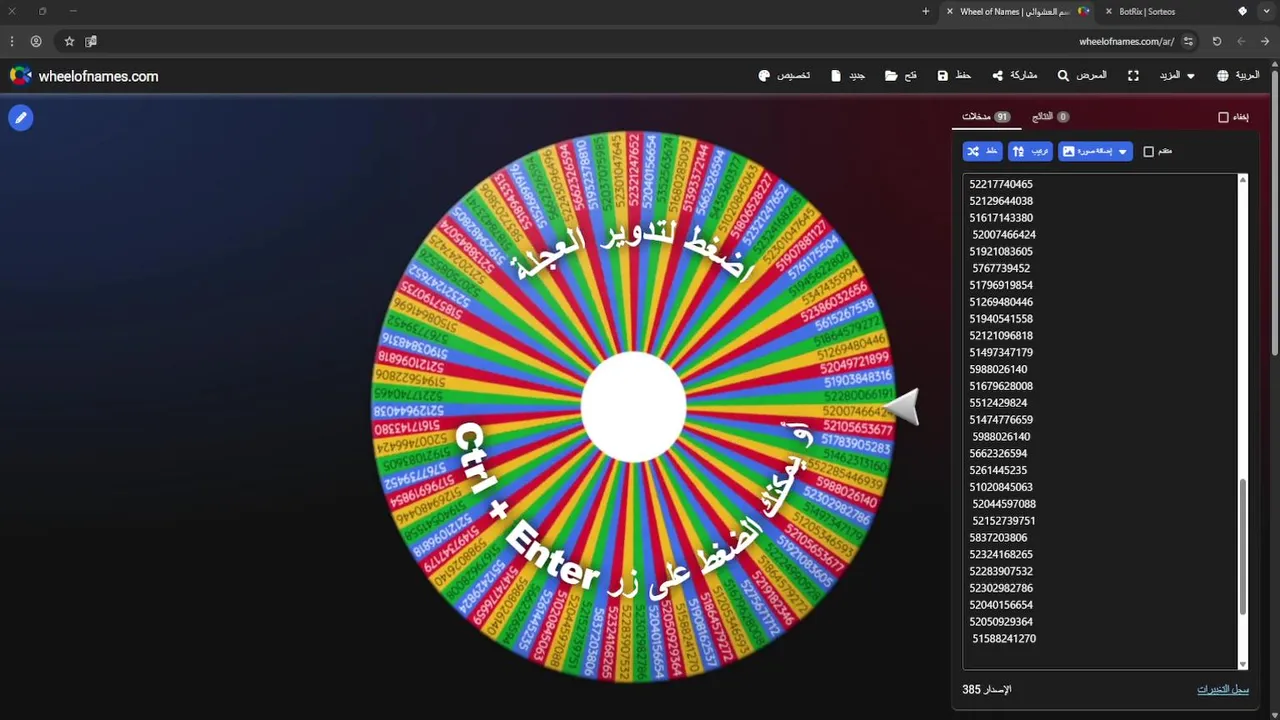Click the entries scrollbar up arrow

click(1243, 180)
